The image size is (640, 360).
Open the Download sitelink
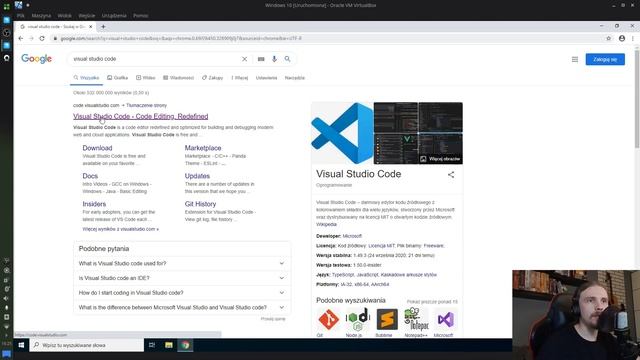point(97,148)
